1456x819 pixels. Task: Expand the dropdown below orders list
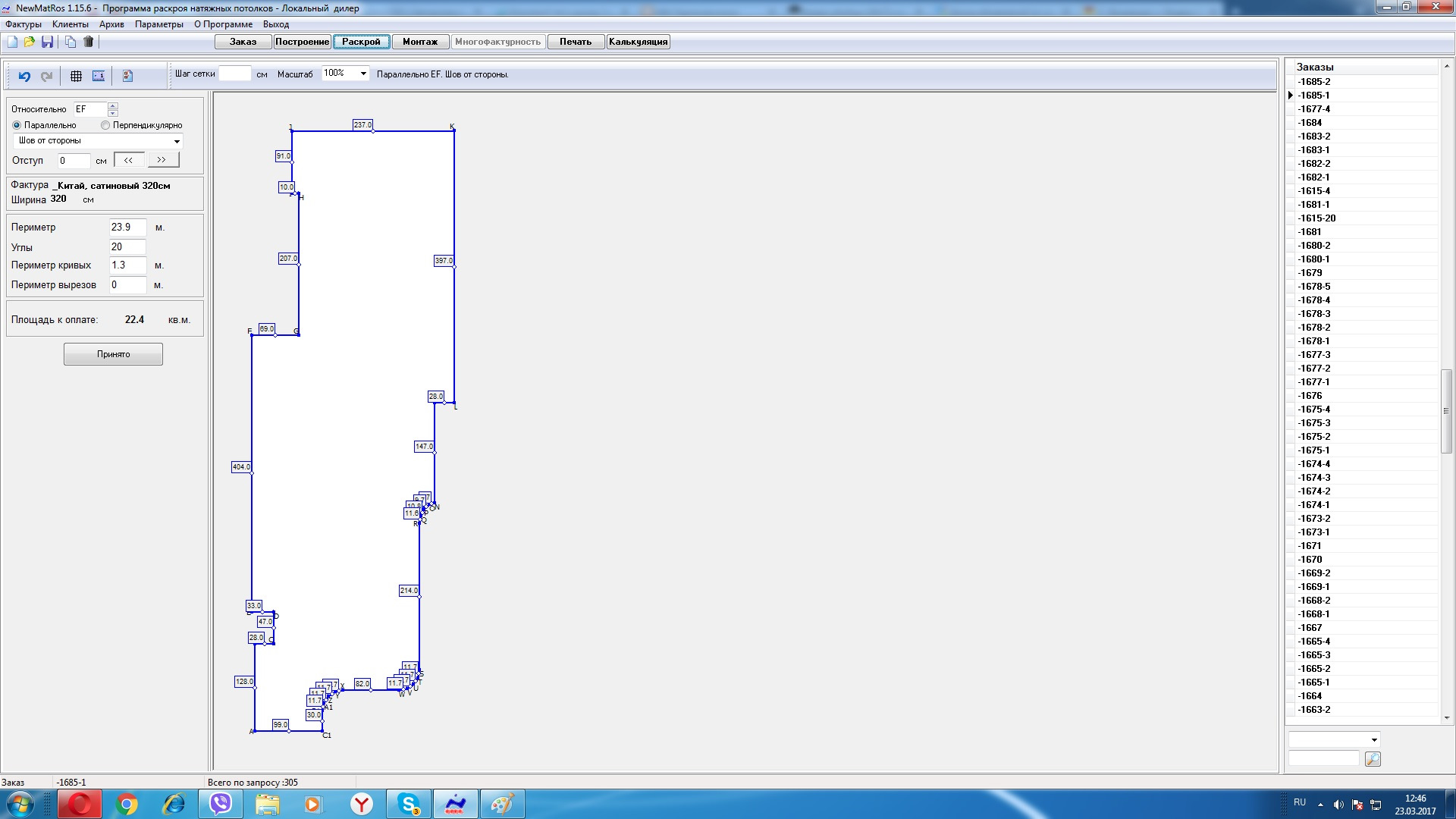pos(1373,740)
